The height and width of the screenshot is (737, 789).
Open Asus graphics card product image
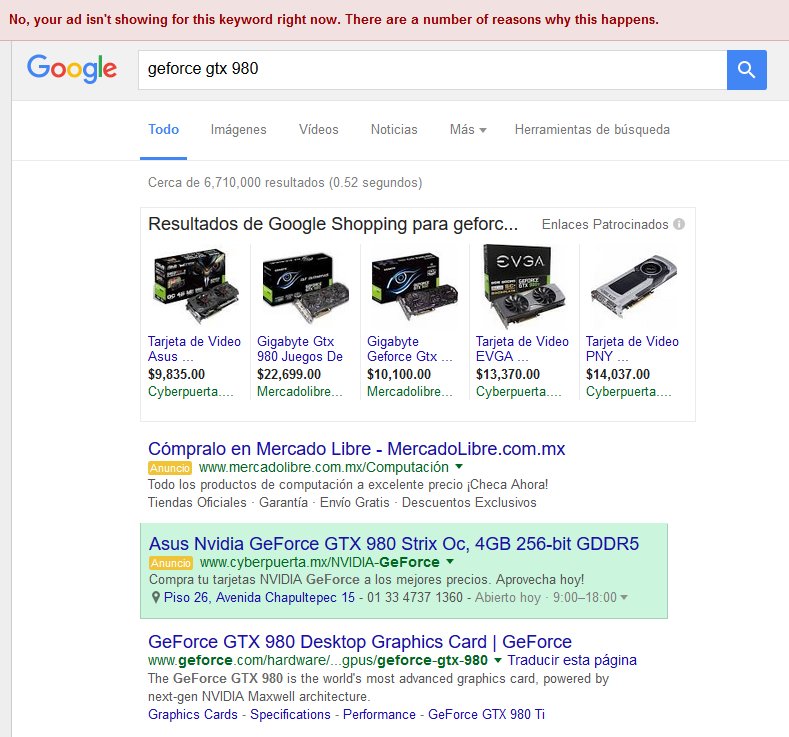pyautogui.click(x=195, y=285)
